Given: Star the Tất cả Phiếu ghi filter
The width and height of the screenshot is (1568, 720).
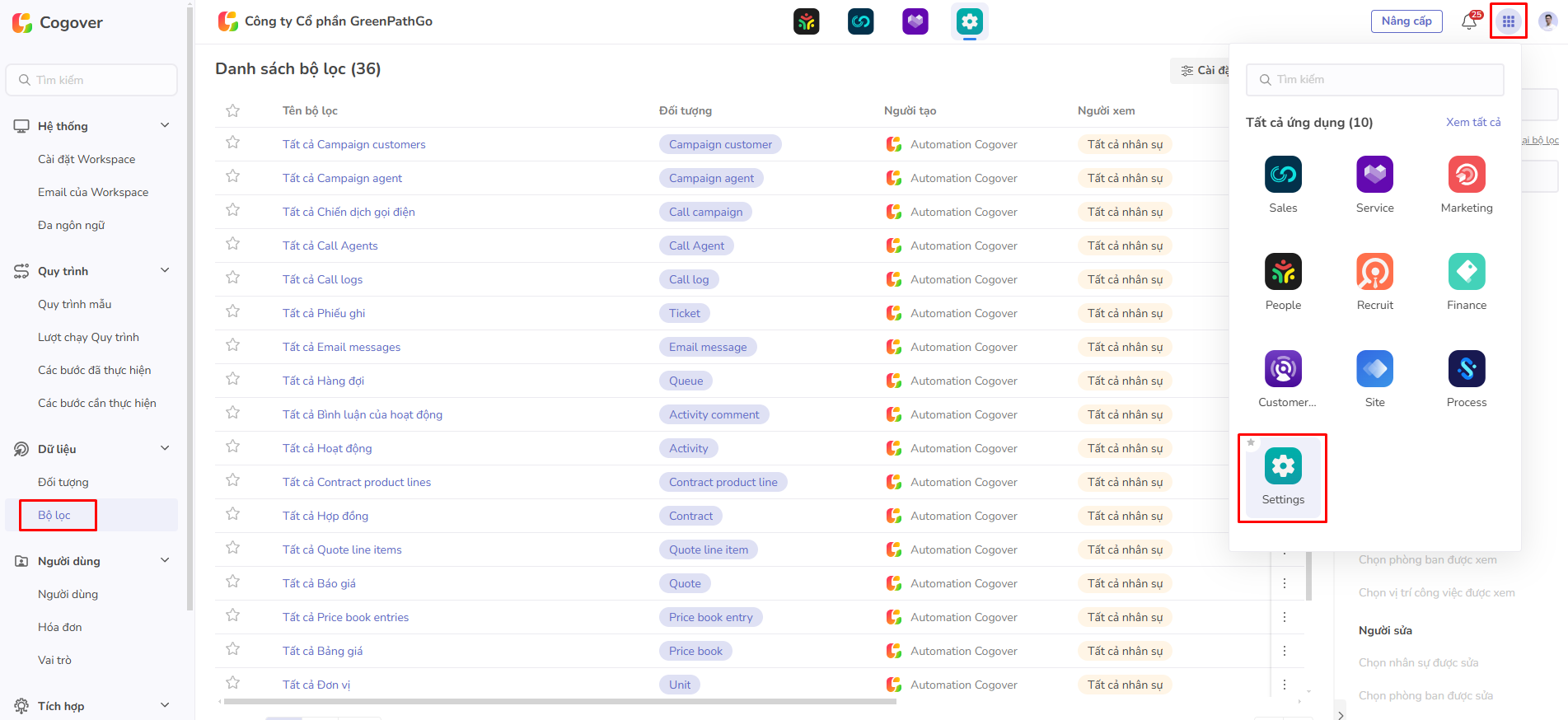Looking at the screenshot, I should coord(233,311).
